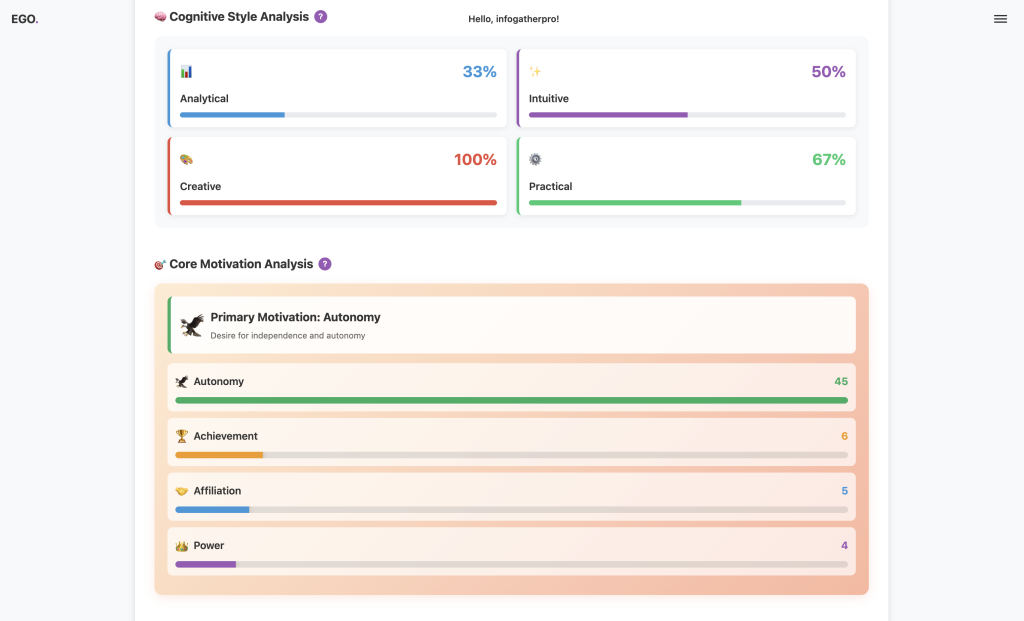Select the Intuitive 50% card
Viewport: 1024px width, 621px height.
(x=686, y=88)
